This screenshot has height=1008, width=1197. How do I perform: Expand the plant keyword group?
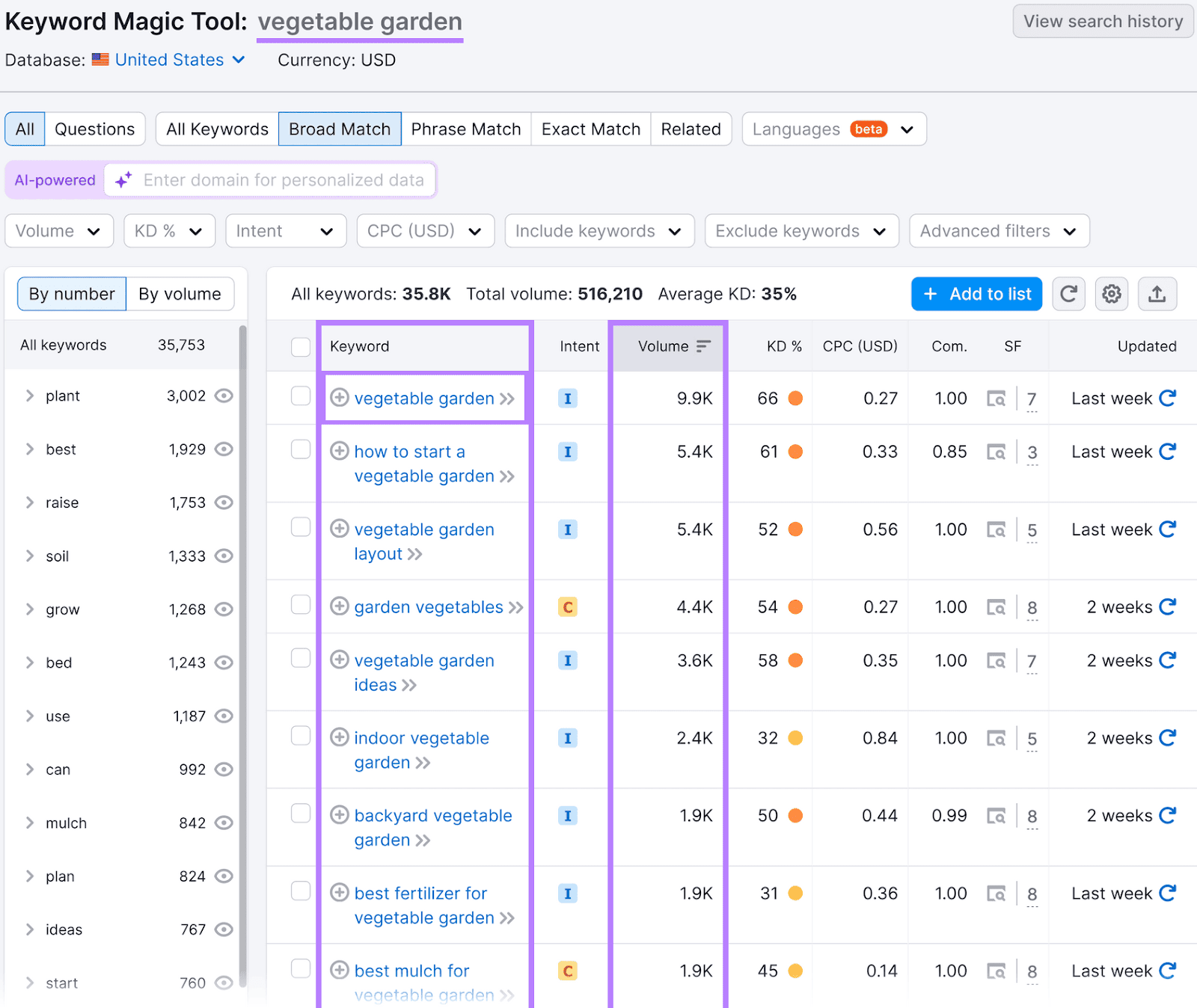click(x=30, y=396)
